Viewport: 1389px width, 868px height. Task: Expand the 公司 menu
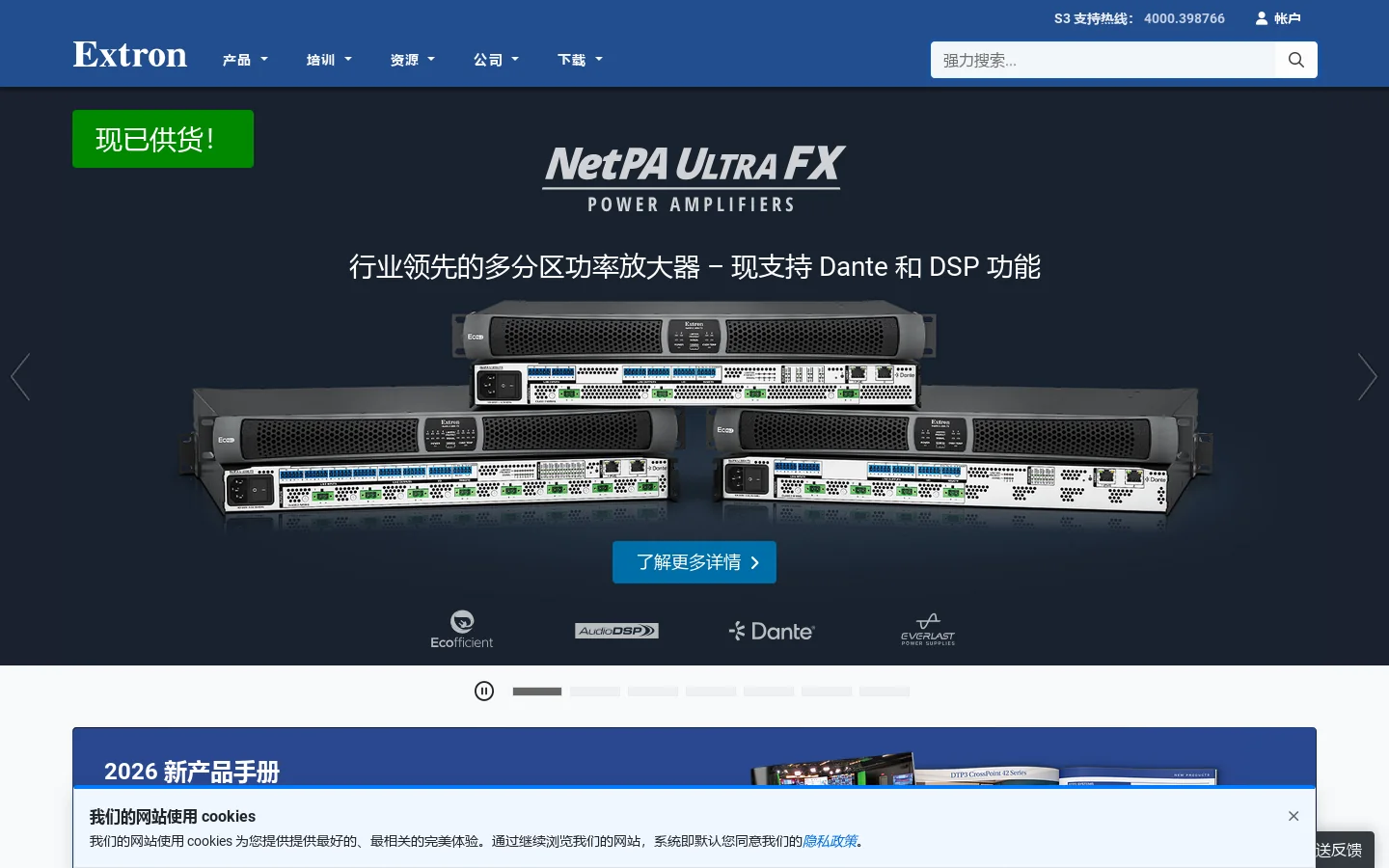tap(496, 60)
